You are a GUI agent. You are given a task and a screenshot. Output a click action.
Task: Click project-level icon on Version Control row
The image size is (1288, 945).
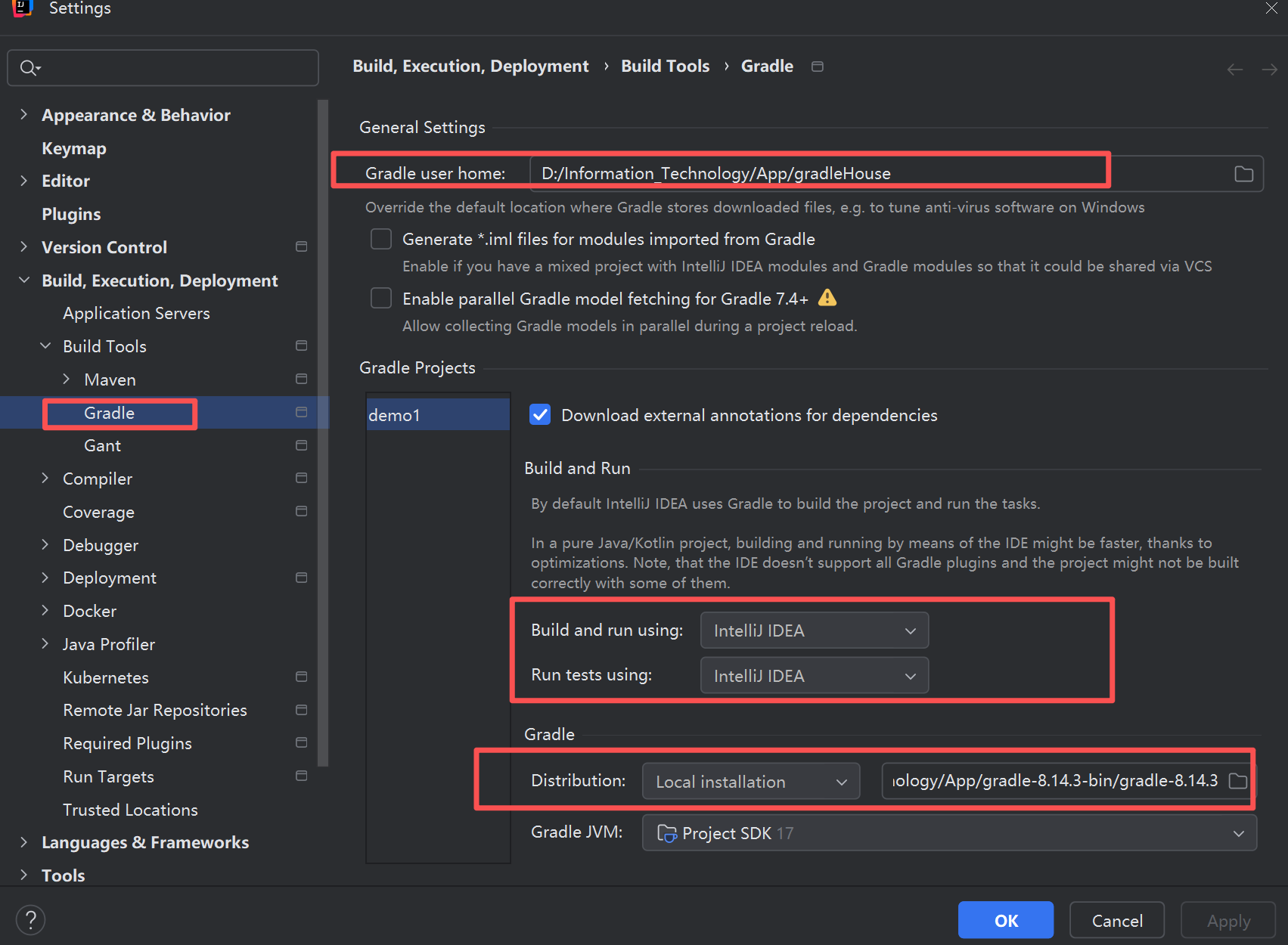point(301,247)
